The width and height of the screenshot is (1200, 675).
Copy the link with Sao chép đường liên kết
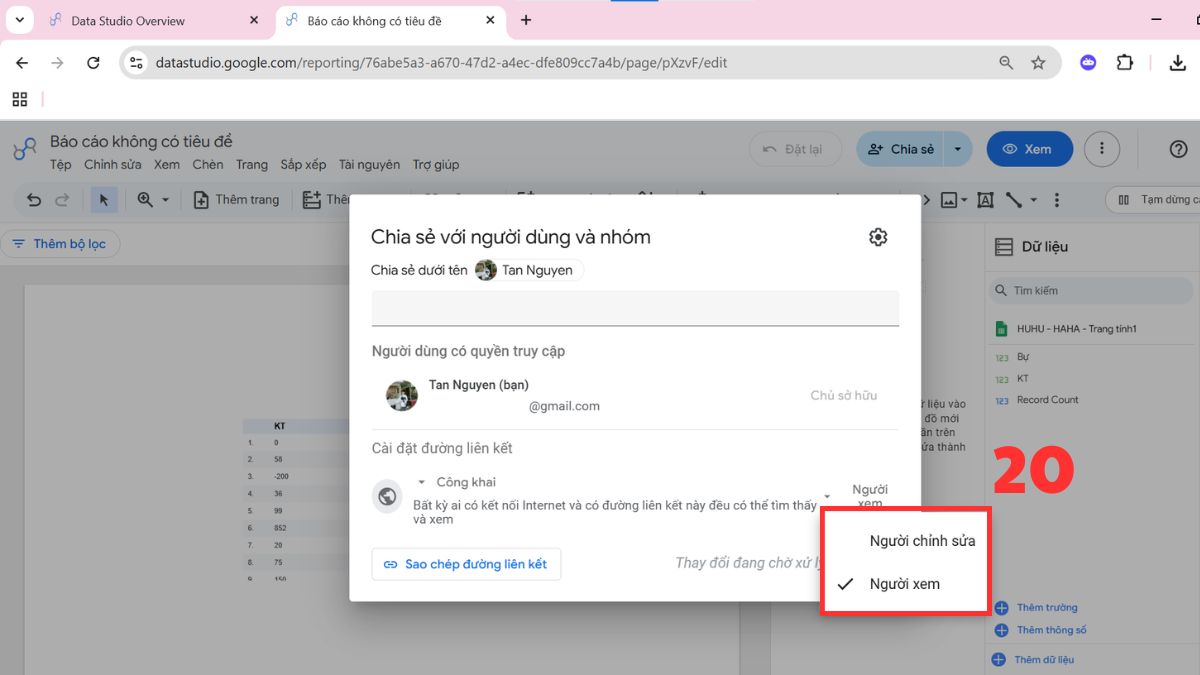coord(466,564)
